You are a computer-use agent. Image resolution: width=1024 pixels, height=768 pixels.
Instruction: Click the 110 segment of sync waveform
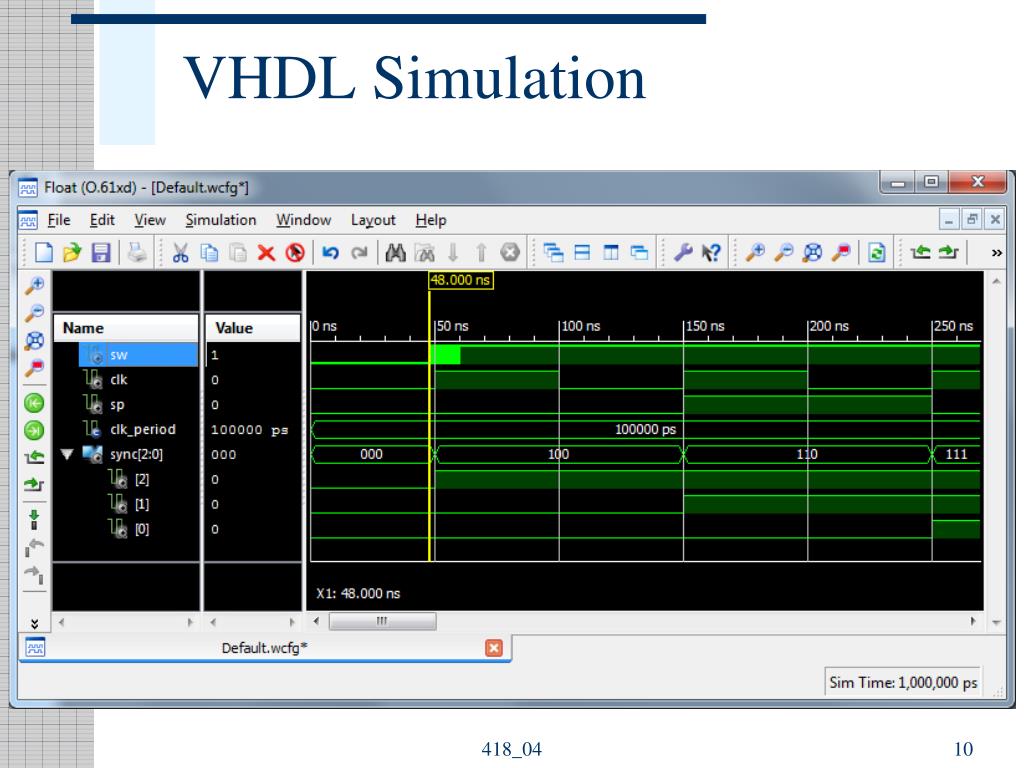coord(807,454)
